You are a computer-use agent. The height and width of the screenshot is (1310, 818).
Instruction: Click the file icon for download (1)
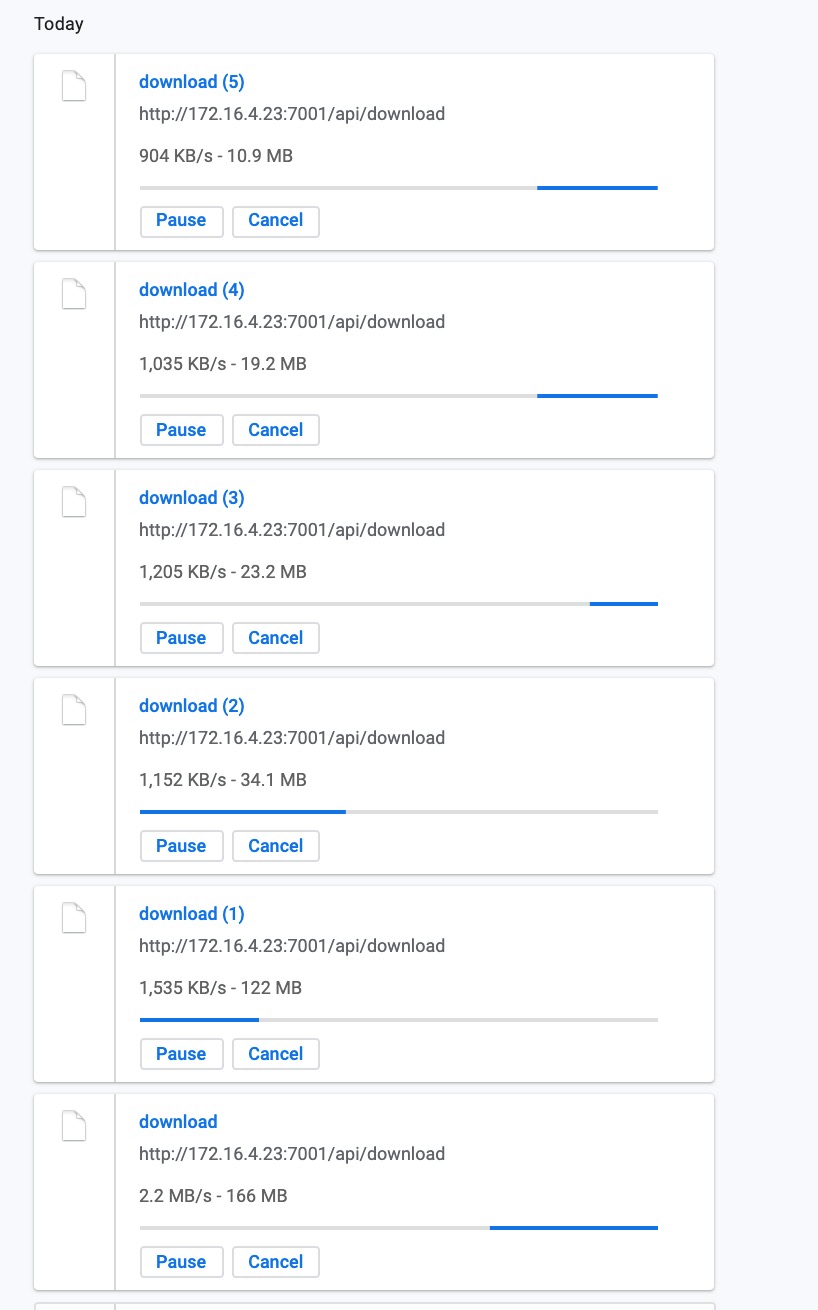click(74, 918)
